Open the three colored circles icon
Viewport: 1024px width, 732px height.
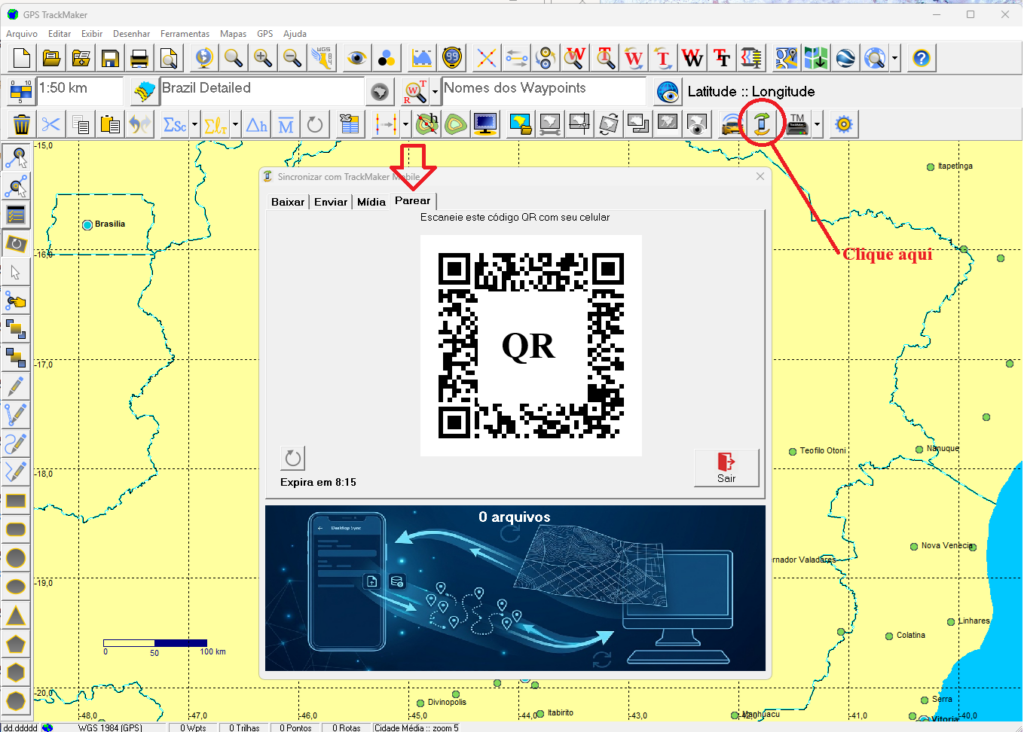click(386, 58)
